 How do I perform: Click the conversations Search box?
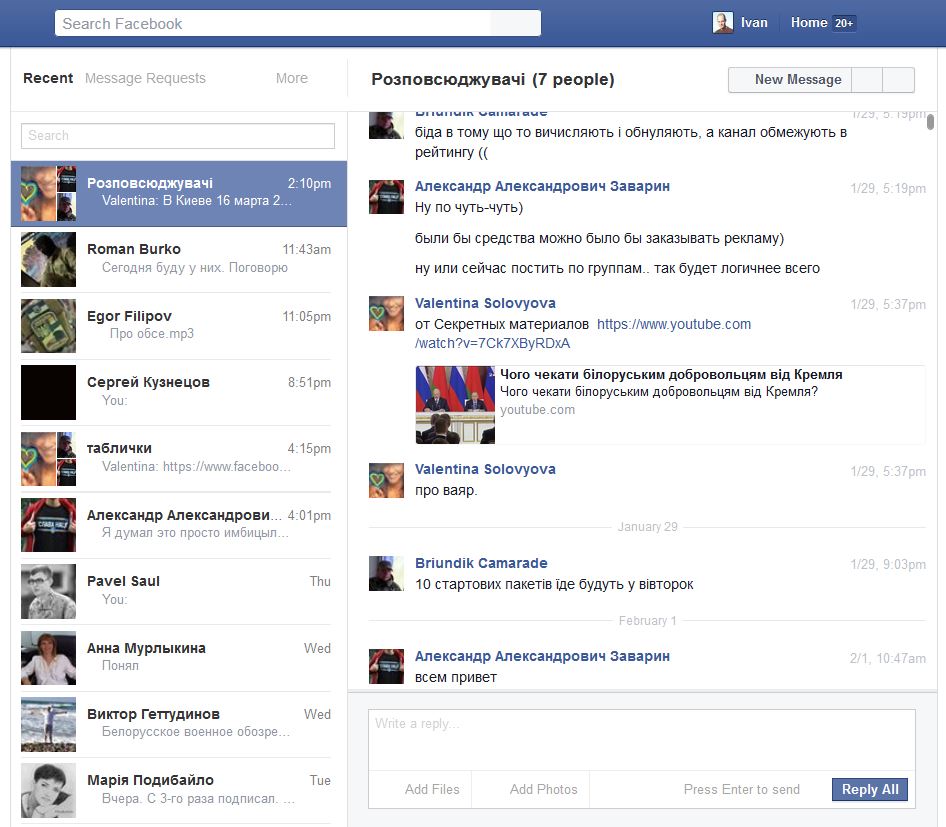click(178, 136)
